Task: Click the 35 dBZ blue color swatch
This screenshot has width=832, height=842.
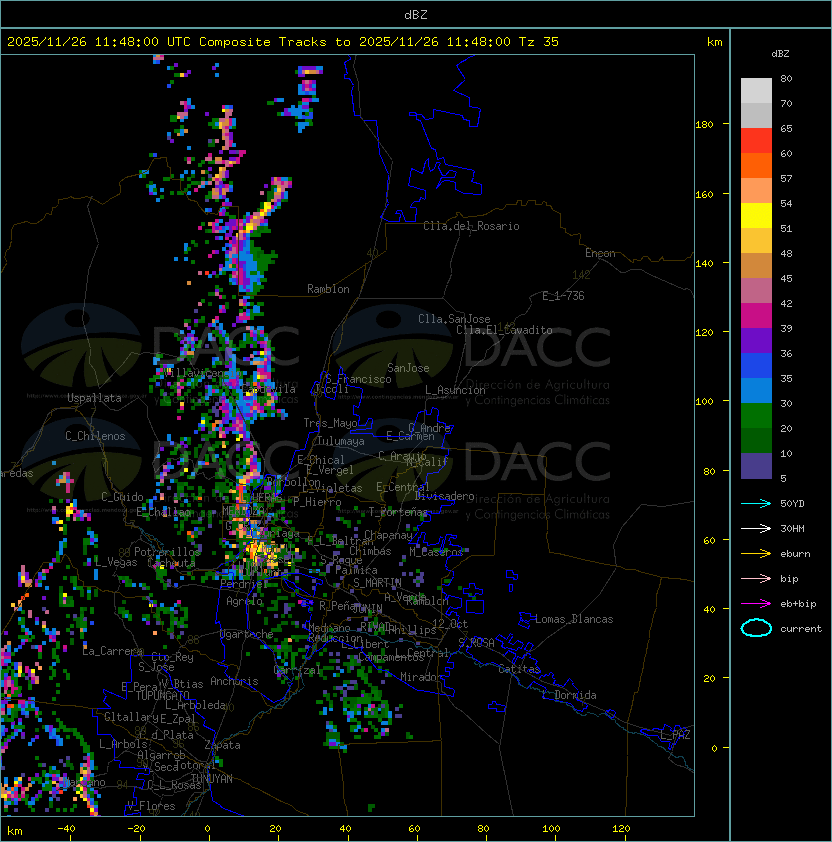Action: click(756, 390)
